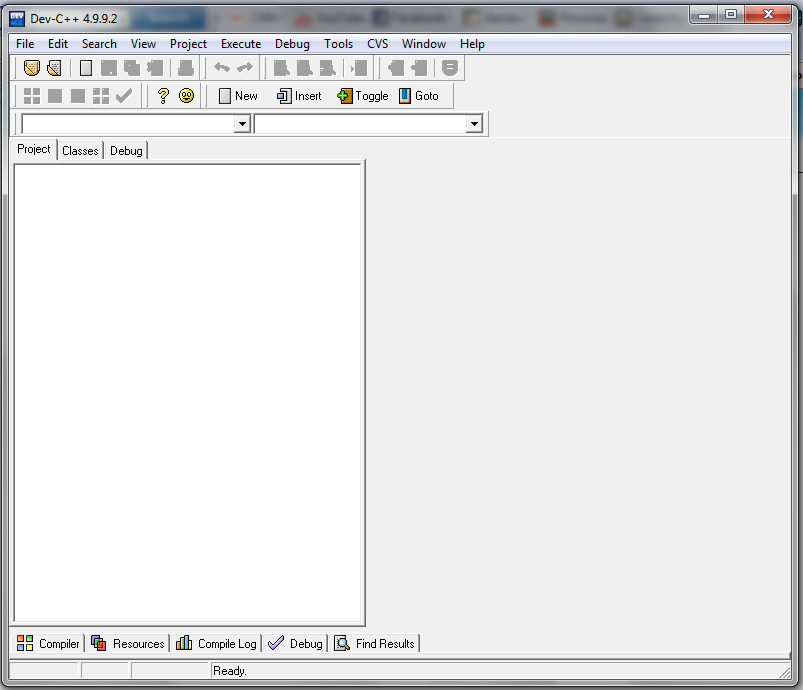Click the New Project toolbar icon
The image size is (803, 690).
(32, 68)
